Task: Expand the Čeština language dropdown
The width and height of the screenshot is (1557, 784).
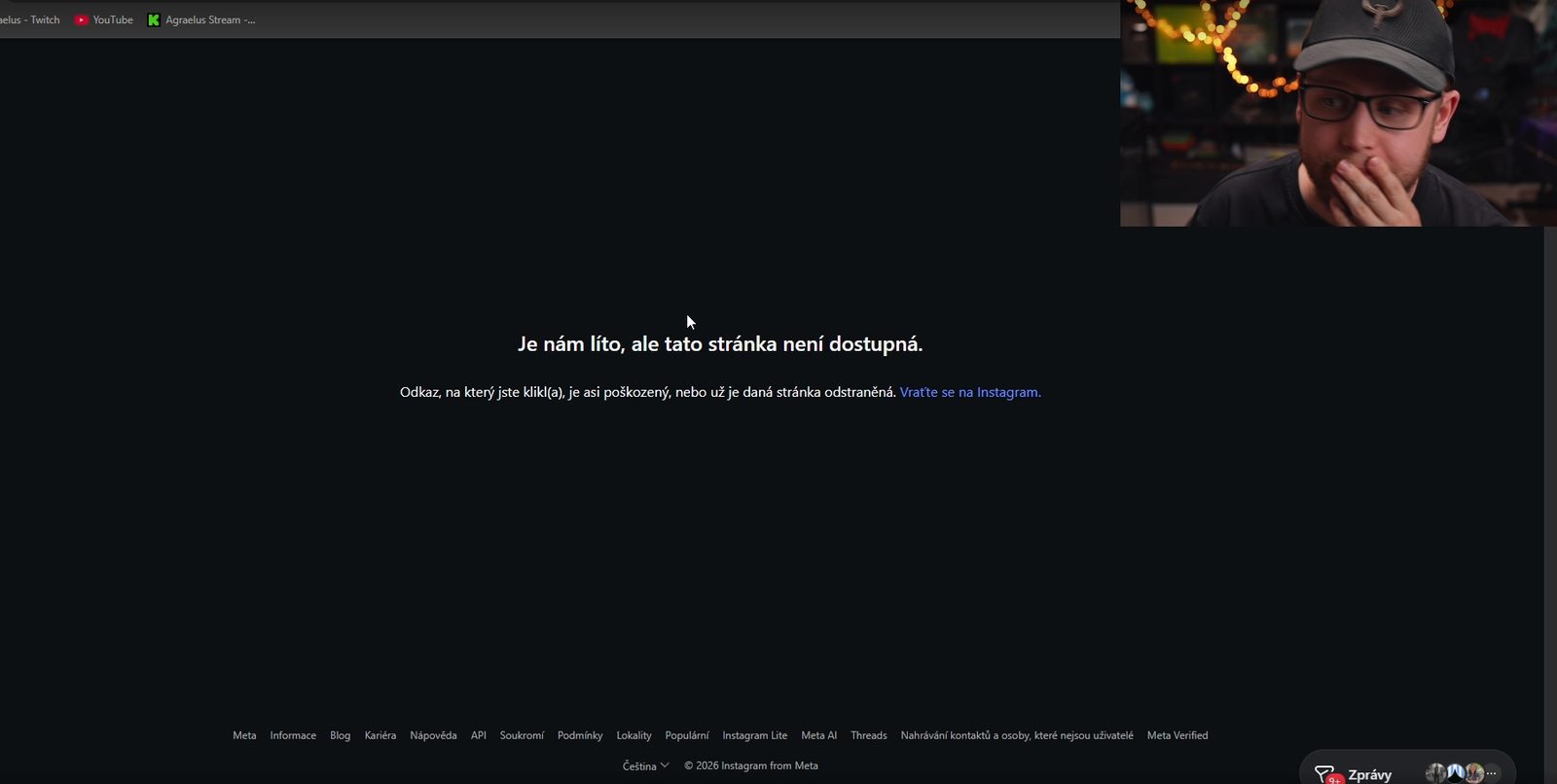Action: (646, 766)
